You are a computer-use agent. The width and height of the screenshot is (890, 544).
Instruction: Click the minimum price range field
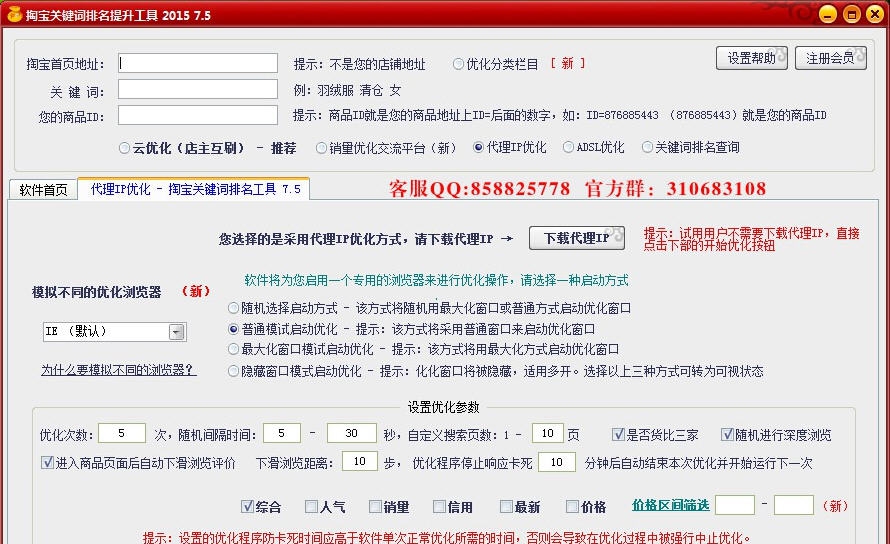[x=735, y=505]
